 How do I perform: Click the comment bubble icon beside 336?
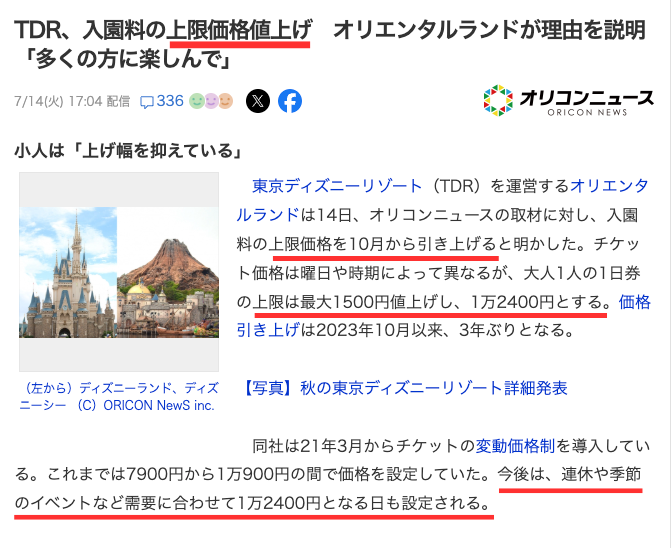[147, 102]
